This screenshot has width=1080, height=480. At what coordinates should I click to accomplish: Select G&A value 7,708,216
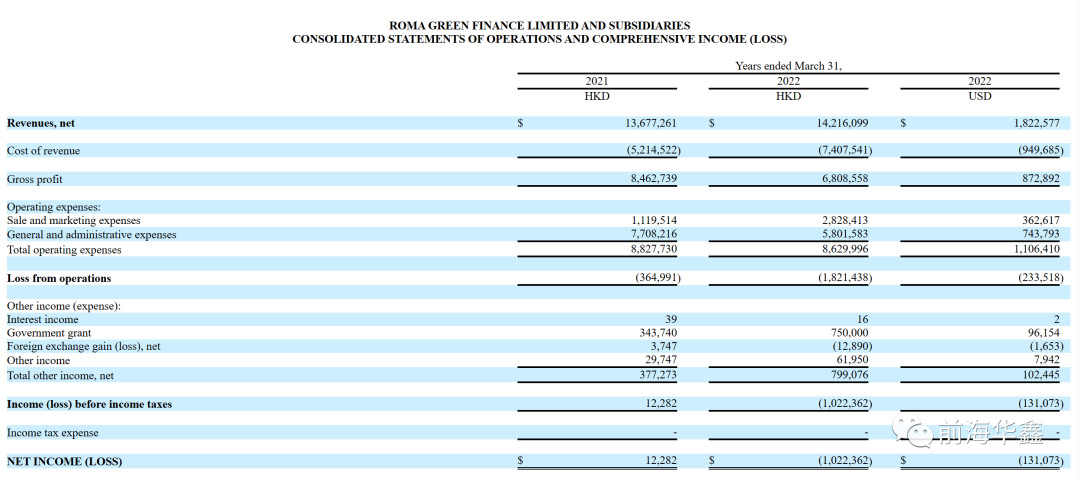point(654,235)
